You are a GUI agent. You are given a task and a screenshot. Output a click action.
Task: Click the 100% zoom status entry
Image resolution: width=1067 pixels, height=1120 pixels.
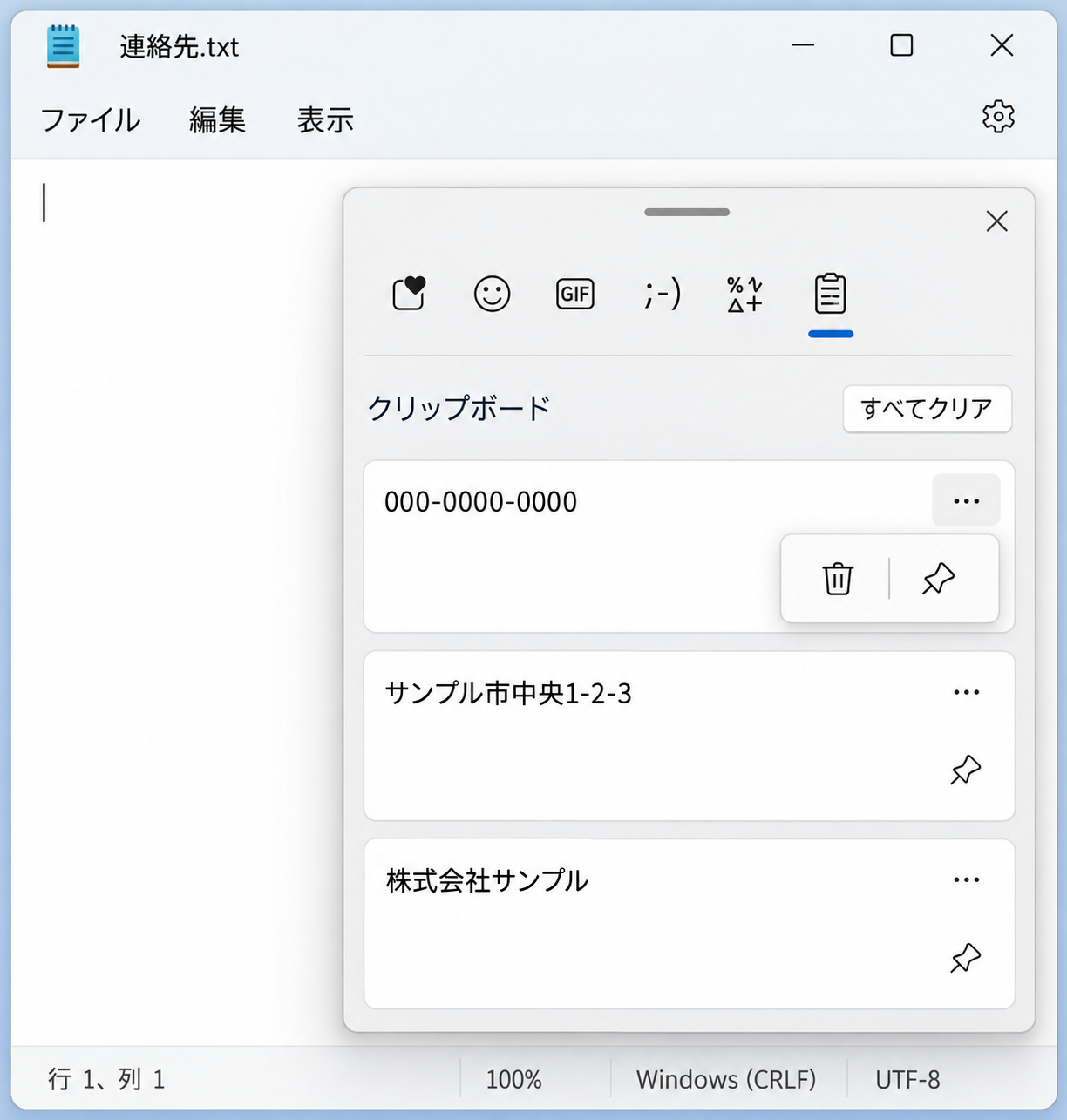tap(513, 1079)
